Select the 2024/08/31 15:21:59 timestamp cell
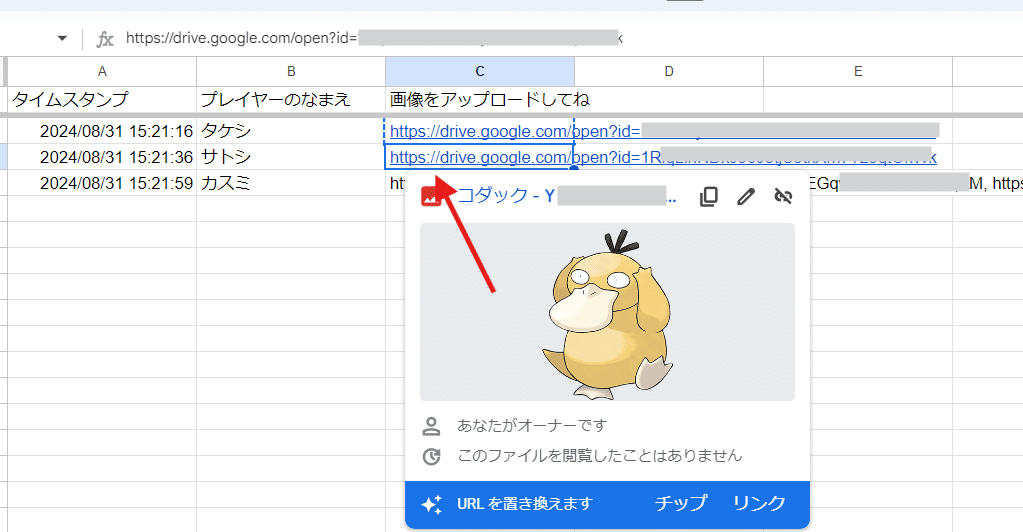This screenshot has height=532, width=1023. (x=102, y=183)
